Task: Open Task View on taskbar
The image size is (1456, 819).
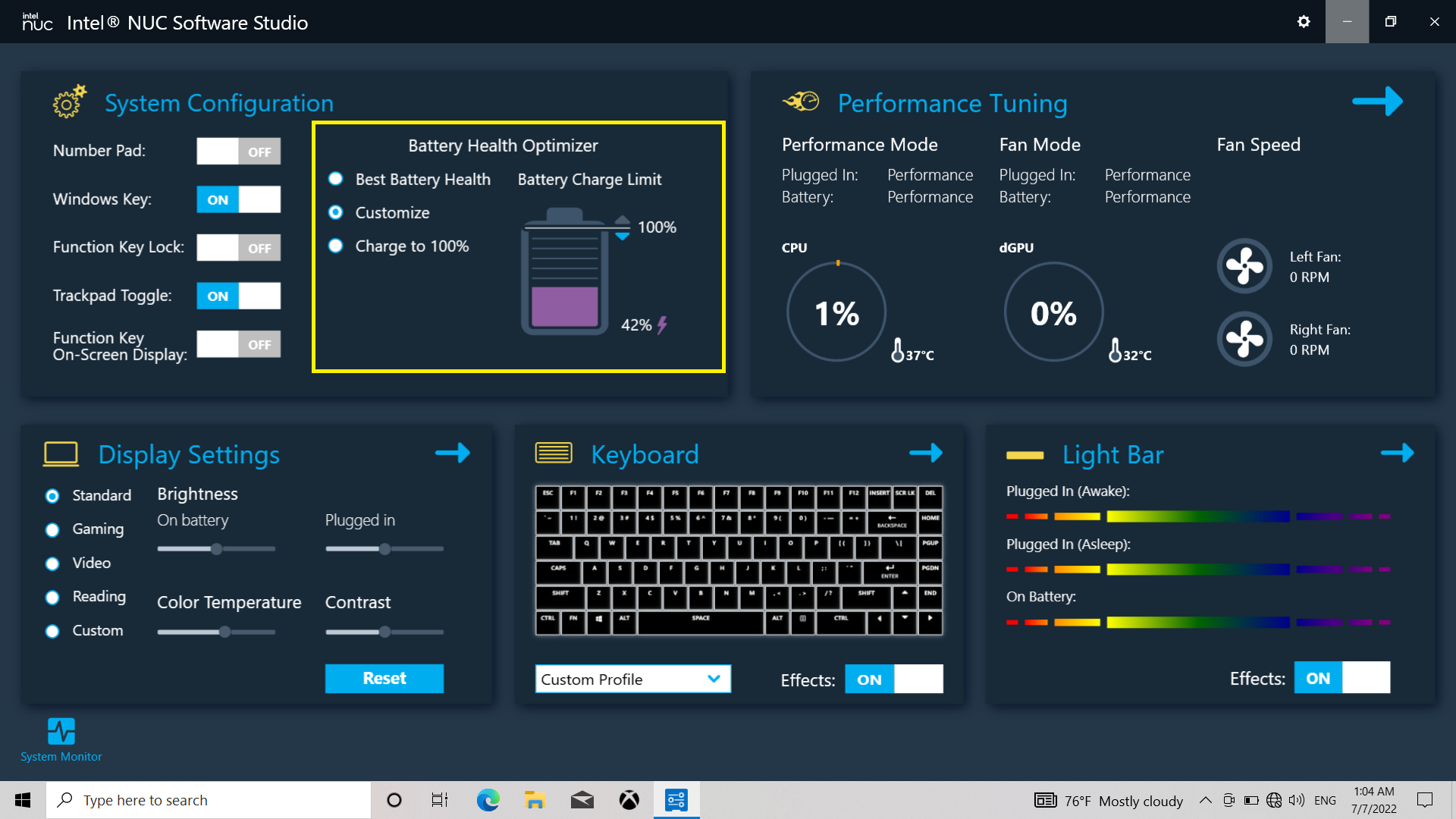Action: coord(440,800)
